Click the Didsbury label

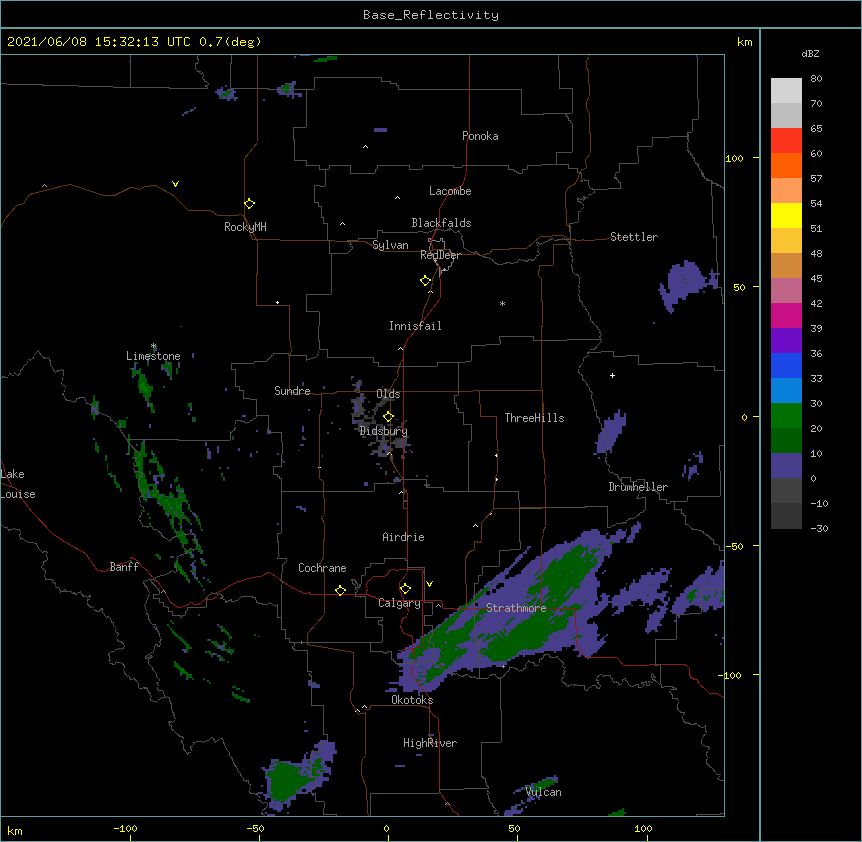tap(383, 431)
